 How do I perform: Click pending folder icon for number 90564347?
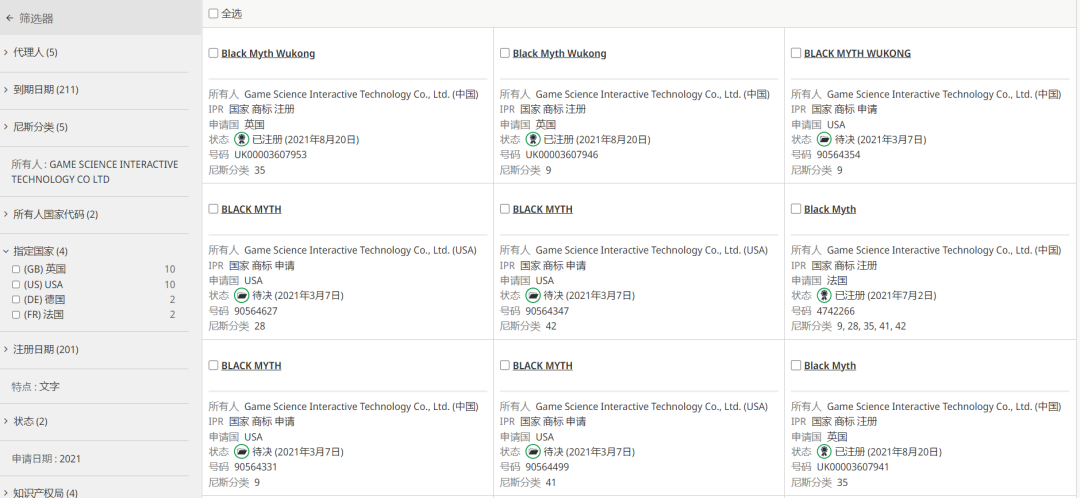pyautogui.click(x=532, y=295)
